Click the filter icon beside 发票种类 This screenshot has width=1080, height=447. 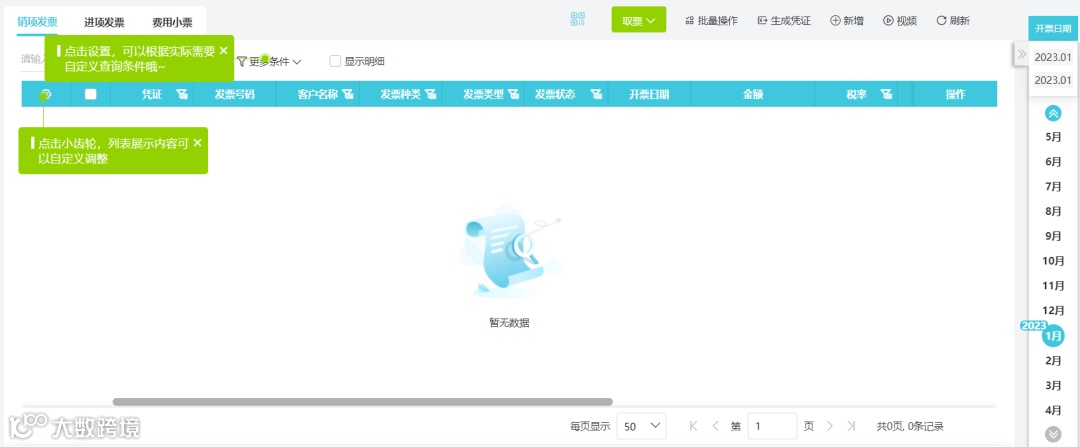(x=430, y=94)
